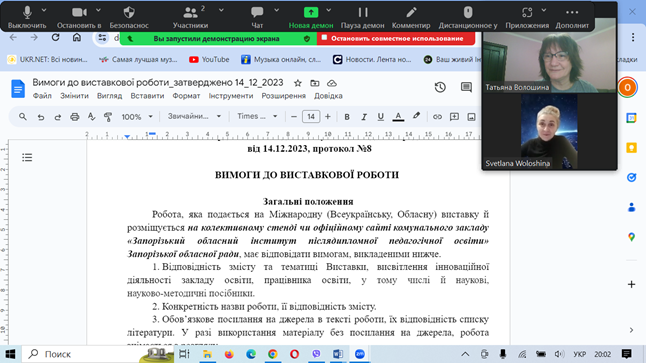Click the highlight color pen icon

coord(417,117)
